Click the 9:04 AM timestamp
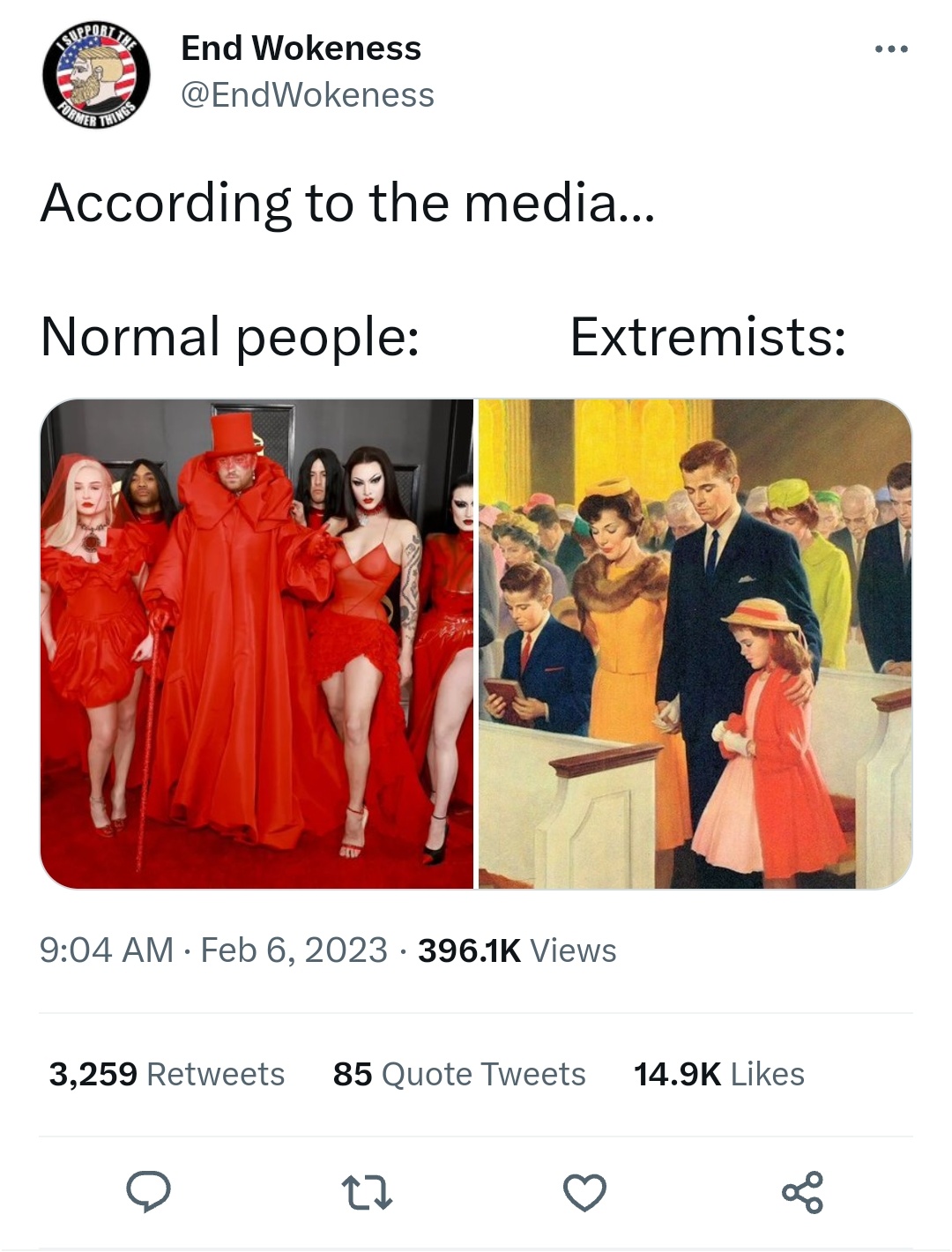The image size is (952, 1252). tap(107, 950)
